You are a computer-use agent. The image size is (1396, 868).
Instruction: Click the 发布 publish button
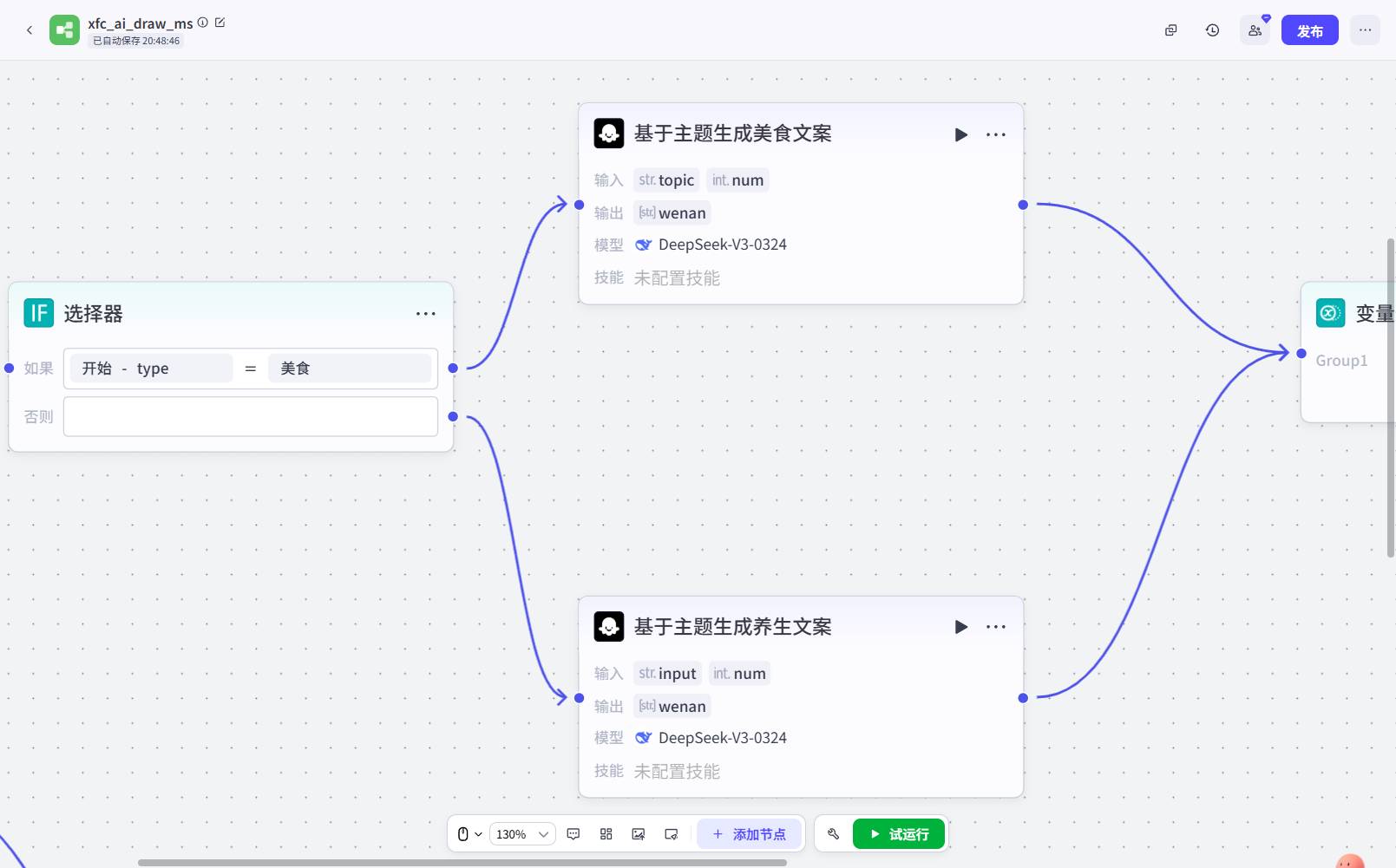tap(1310, 30)
